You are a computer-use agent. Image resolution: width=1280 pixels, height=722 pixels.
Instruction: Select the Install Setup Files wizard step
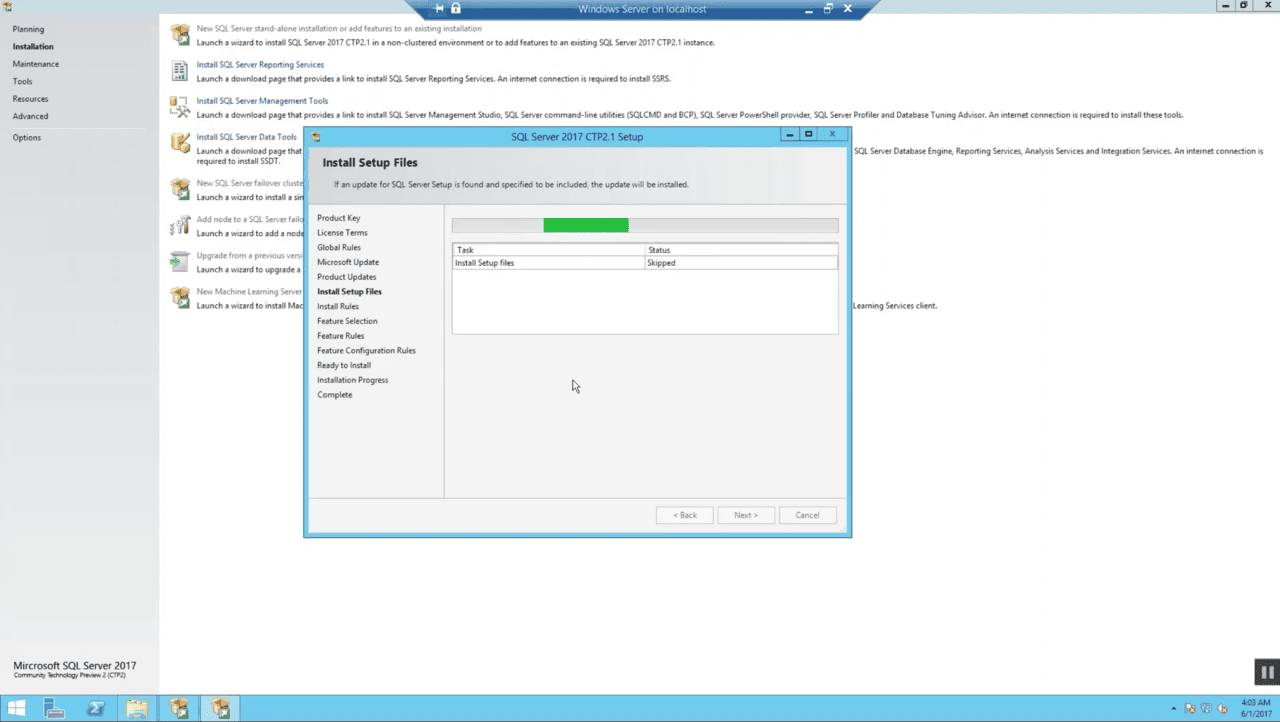(x=349, y=292)
